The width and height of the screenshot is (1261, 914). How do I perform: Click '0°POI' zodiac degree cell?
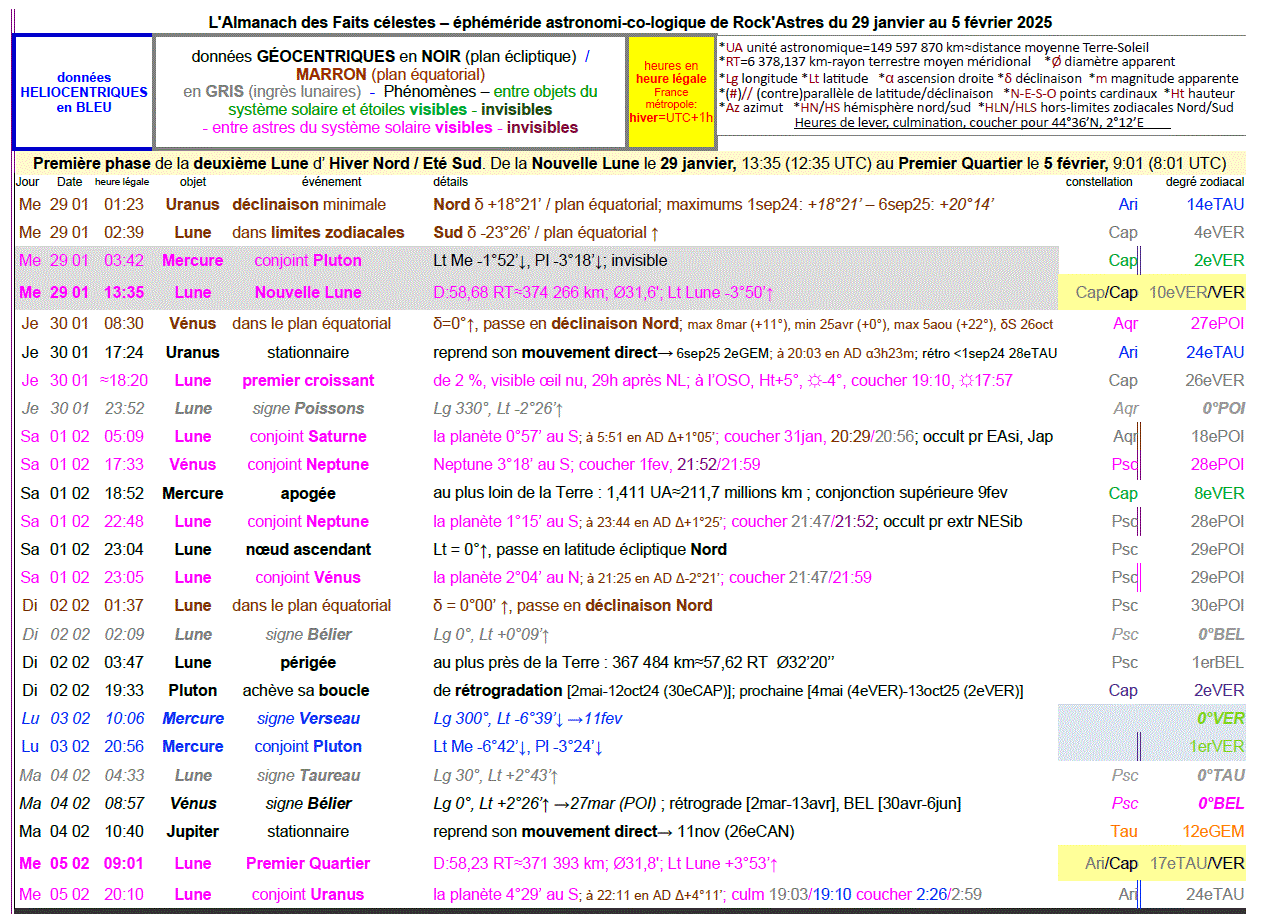(x=1222, y=408)
